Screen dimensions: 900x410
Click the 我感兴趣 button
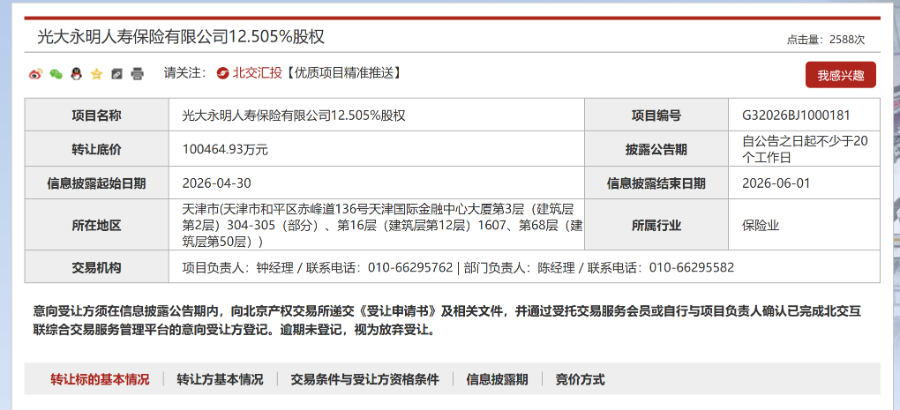[840, 75]
